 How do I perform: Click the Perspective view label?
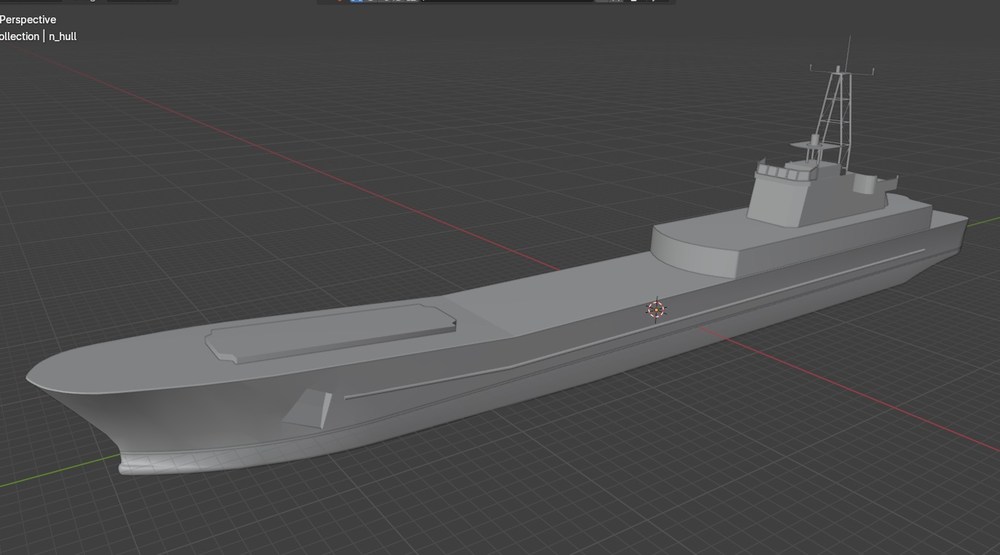(x=27, y=20)
